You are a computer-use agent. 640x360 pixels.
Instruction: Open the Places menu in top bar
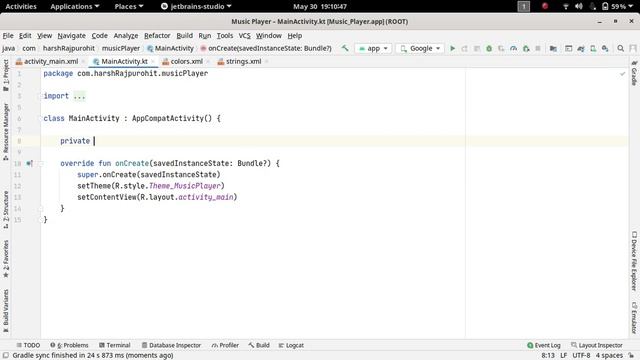pos(129,6)
